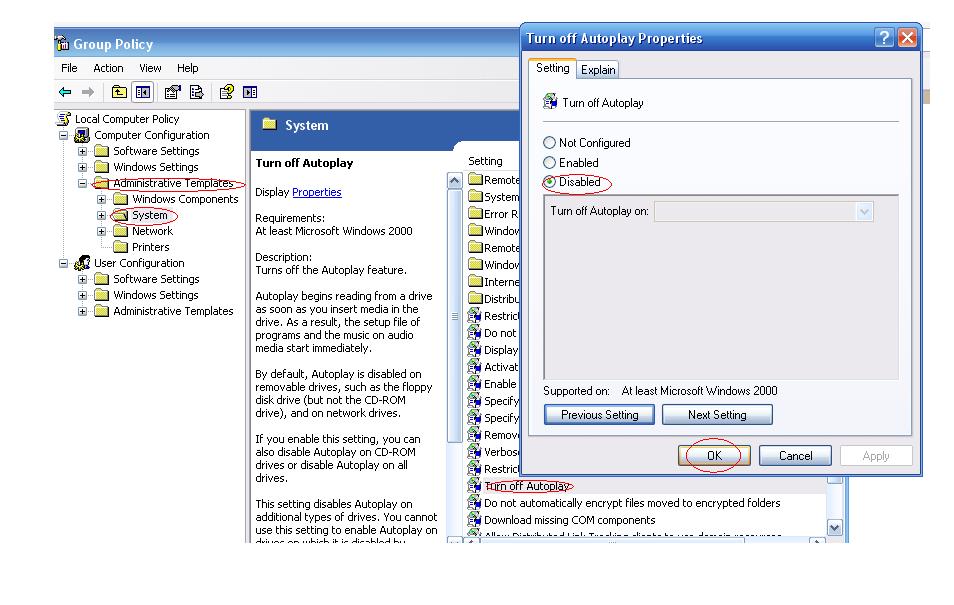Open the Action menu
The height and width of the screenshot is (605, 954).
click(108, 68)
